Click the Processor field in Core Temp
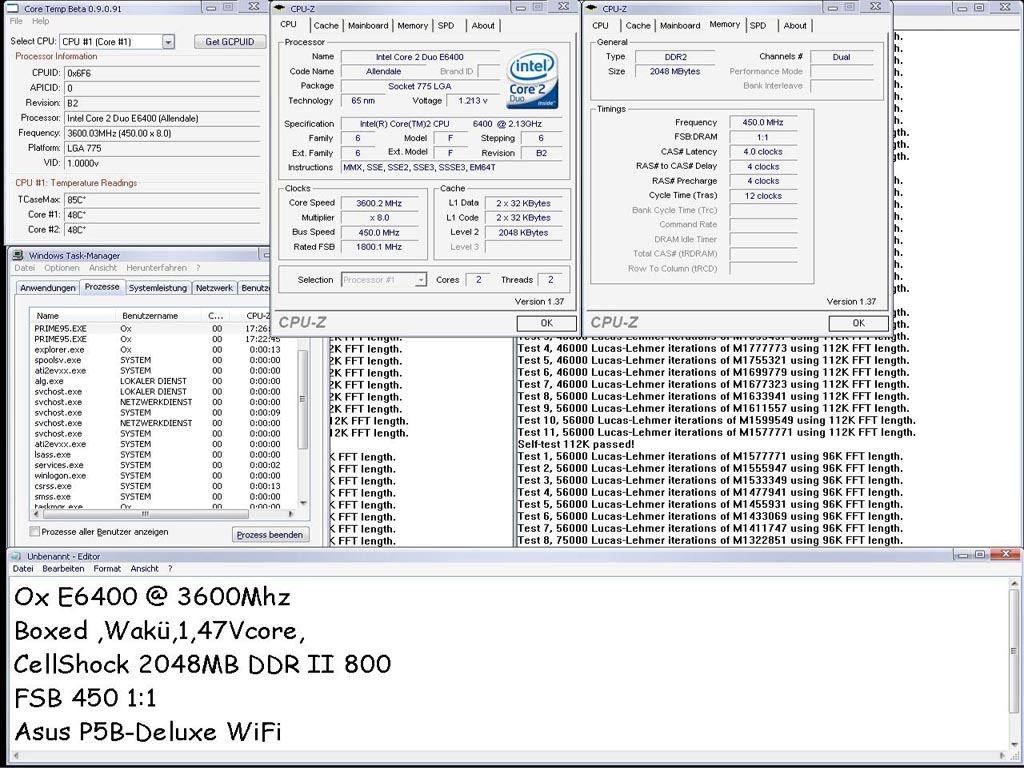 click(x=162, y=118)
